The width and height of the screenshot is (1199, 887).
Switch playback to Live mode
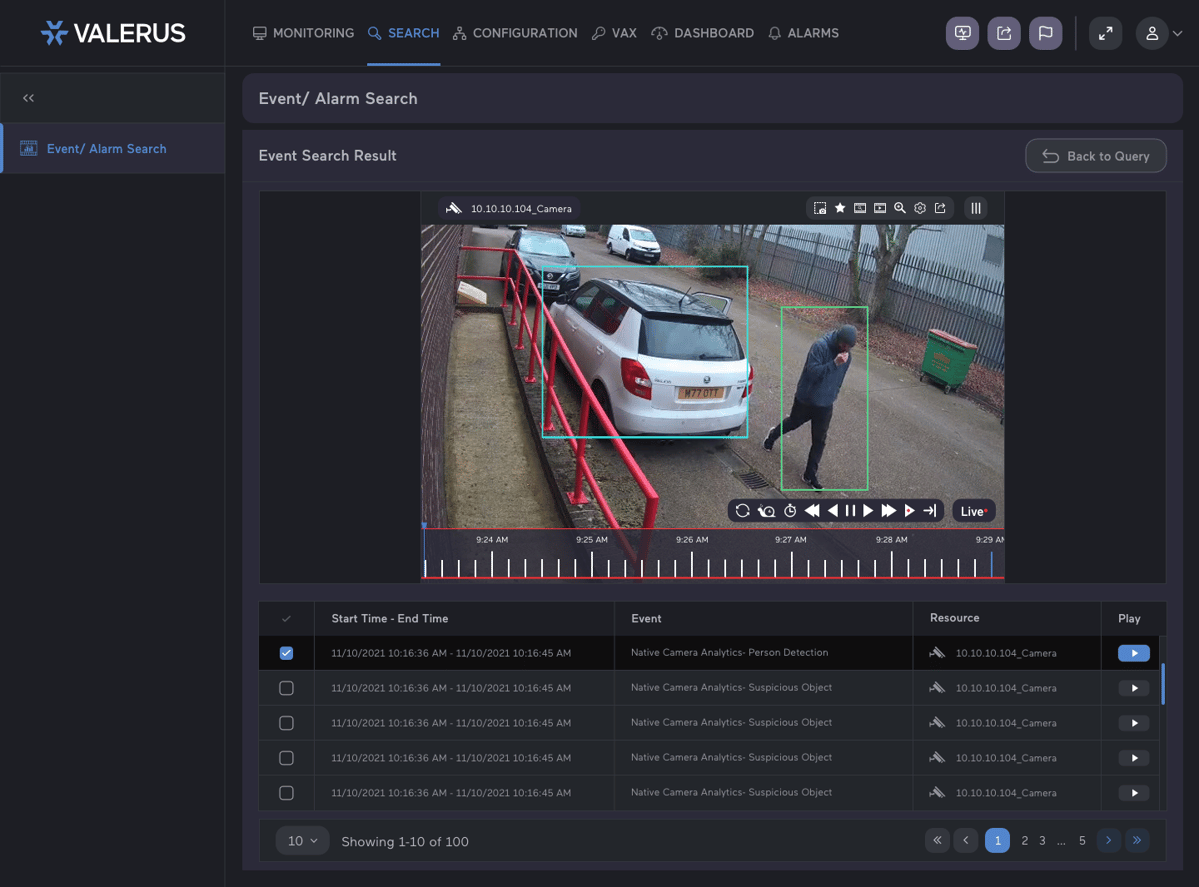pos(973,510)
